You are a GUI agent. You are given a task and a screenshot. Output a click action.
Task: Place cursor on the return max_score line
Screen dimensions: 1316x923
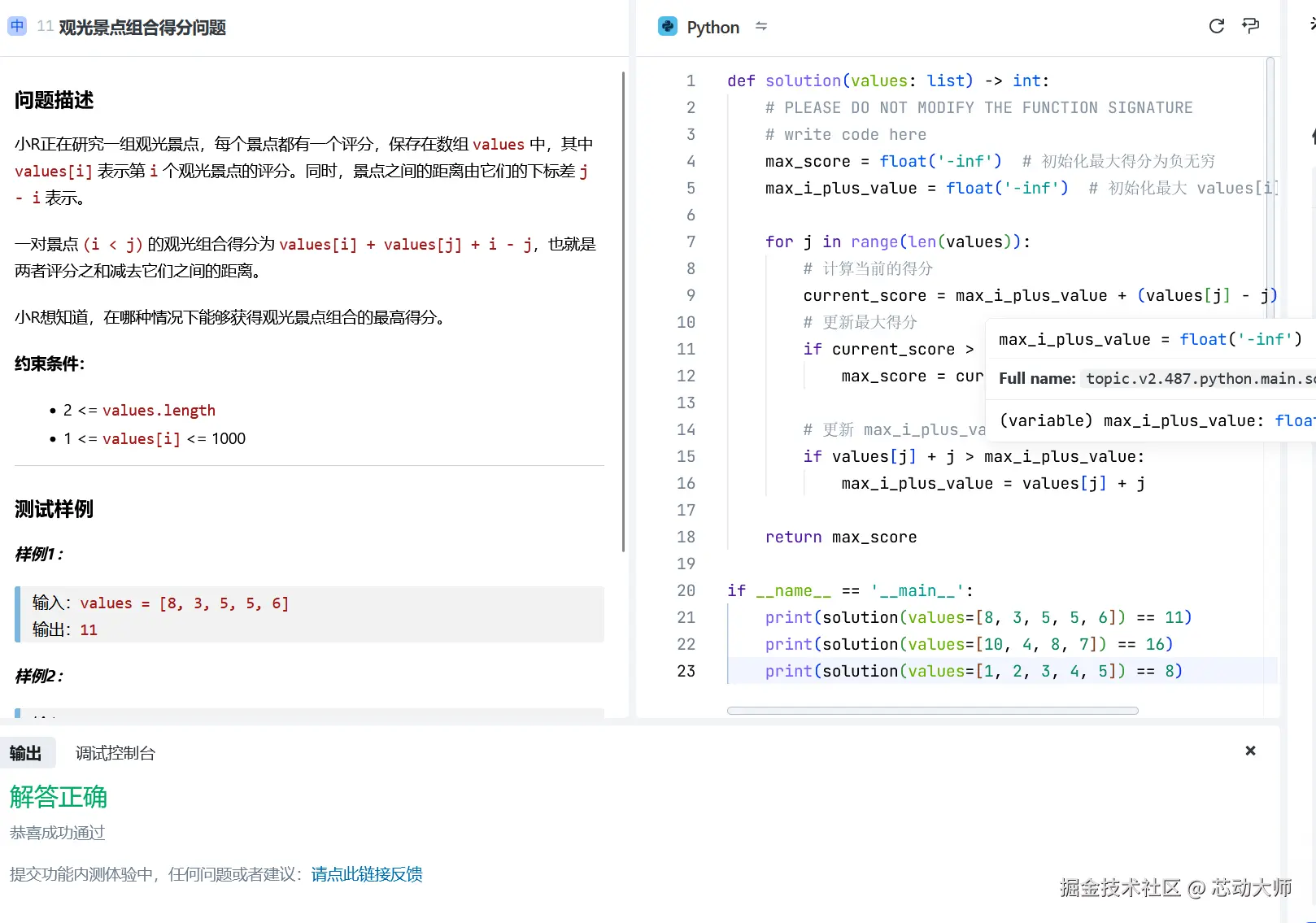click(840, 537)
